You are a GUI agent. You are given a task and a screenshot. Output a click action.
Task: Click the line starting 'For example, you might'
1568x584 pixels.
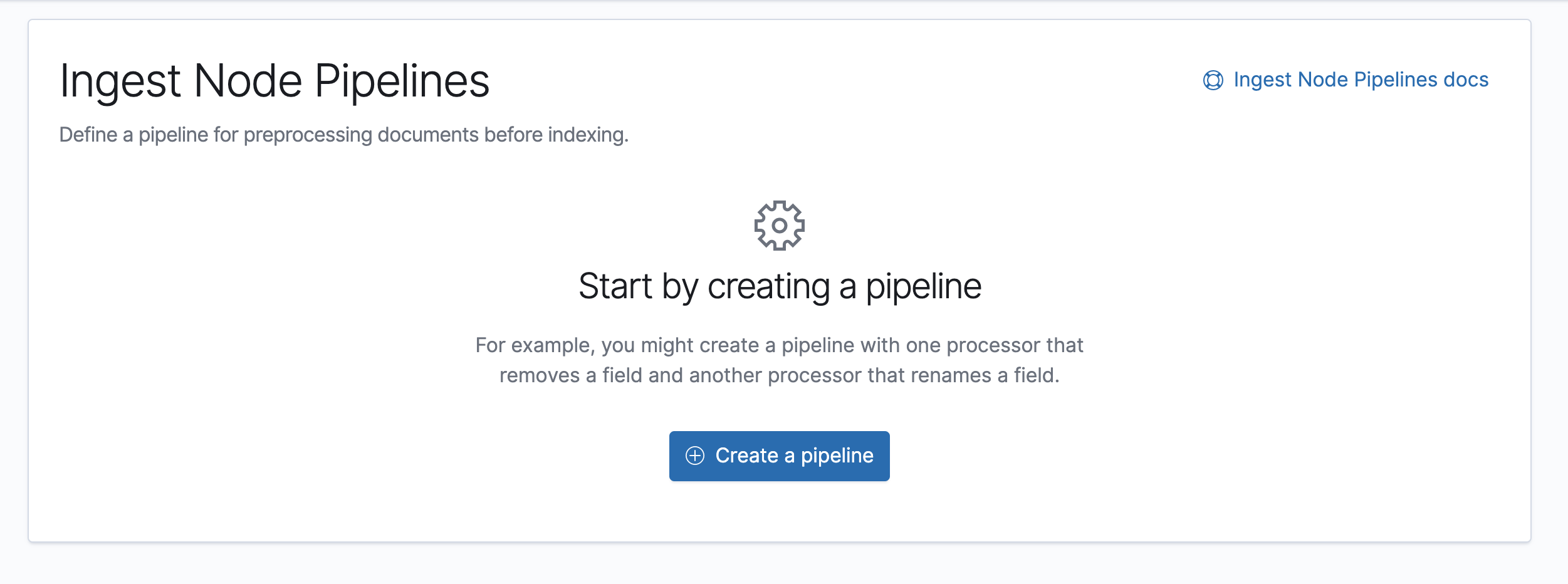click(x=779, y=345)
